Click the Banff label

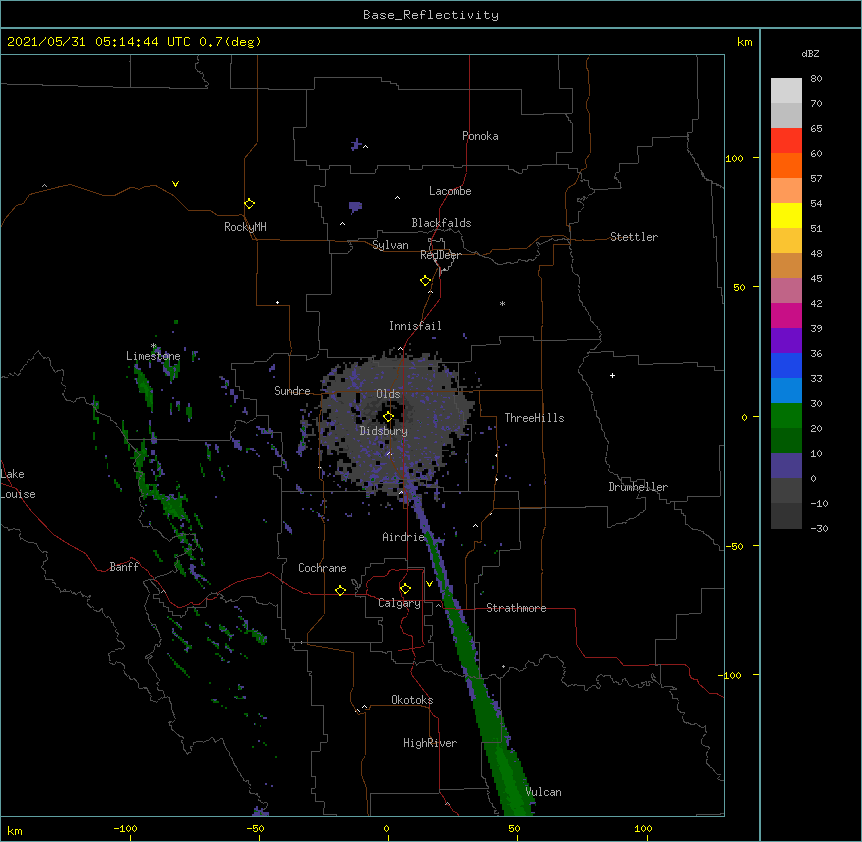(x=124, y=567)
